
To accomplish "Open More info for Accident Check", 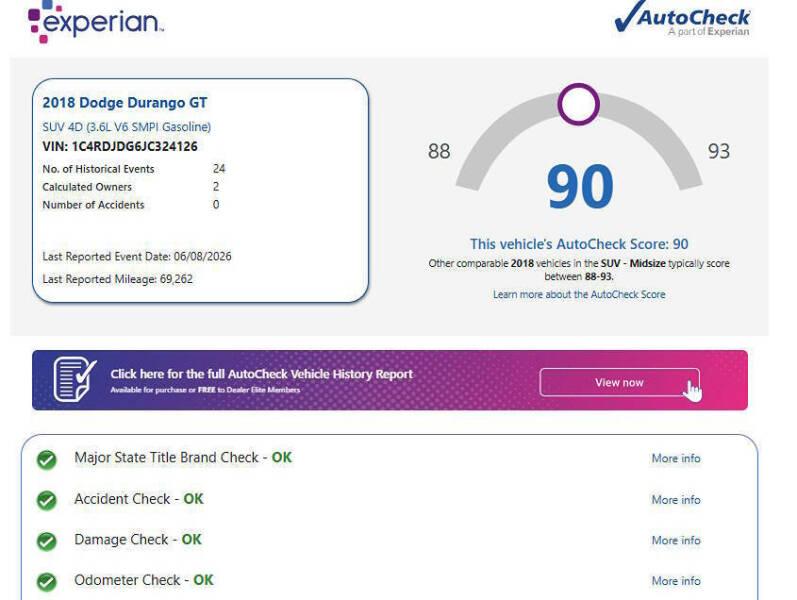I will tap(676, 500).
